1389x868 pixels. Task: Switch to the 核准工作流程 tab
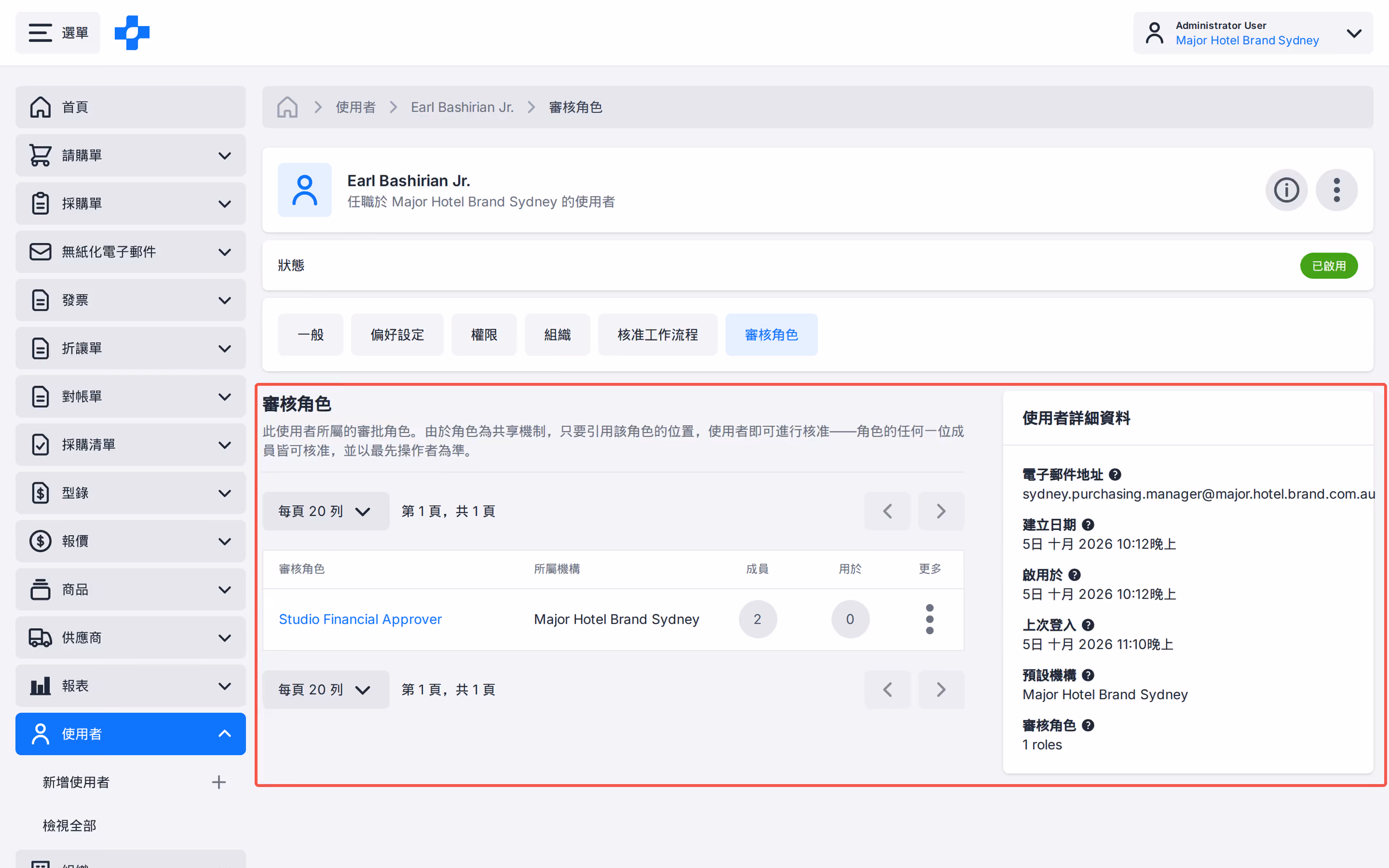[658, 335]
